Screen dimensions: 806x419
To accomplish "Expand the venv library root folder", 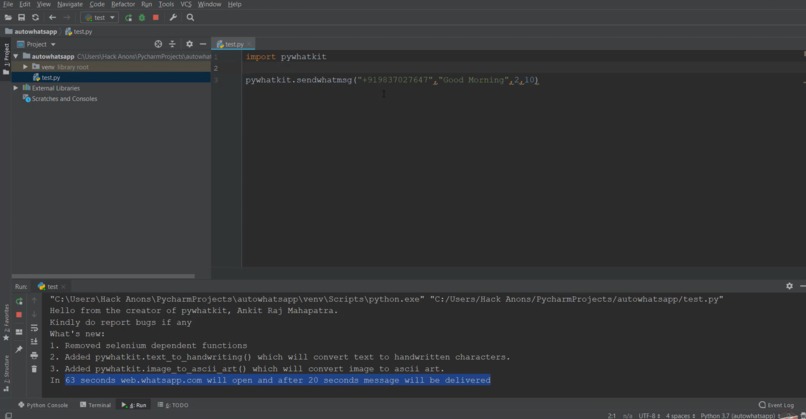I will click(25, 67).
